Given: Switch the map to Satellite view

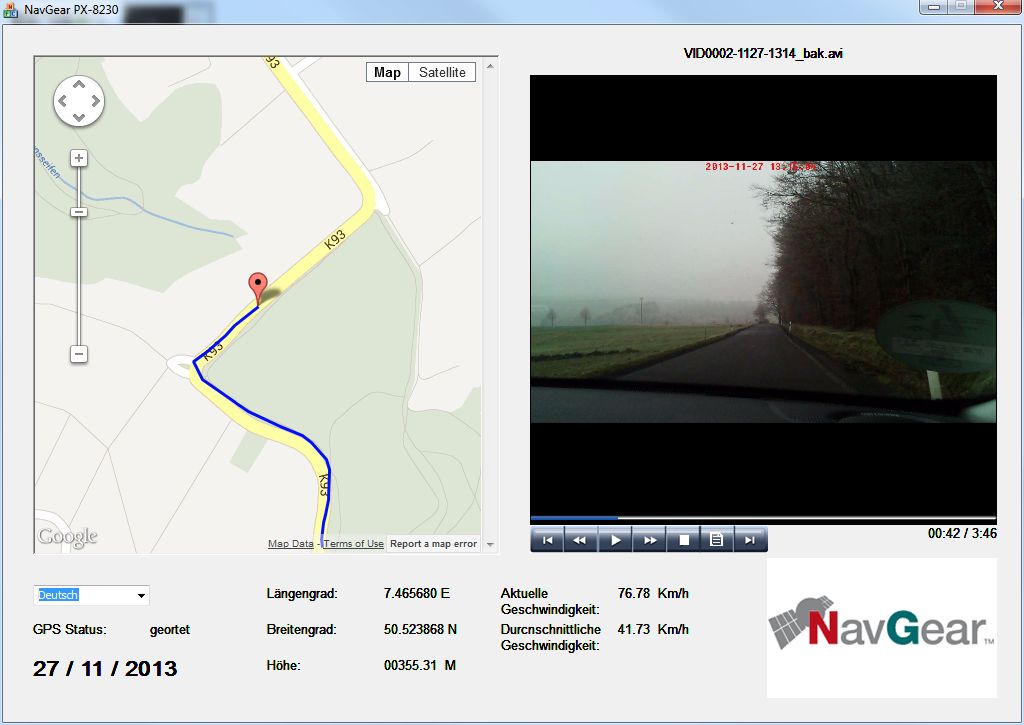Looking at the screenshot, I should [x=442, y=73].
